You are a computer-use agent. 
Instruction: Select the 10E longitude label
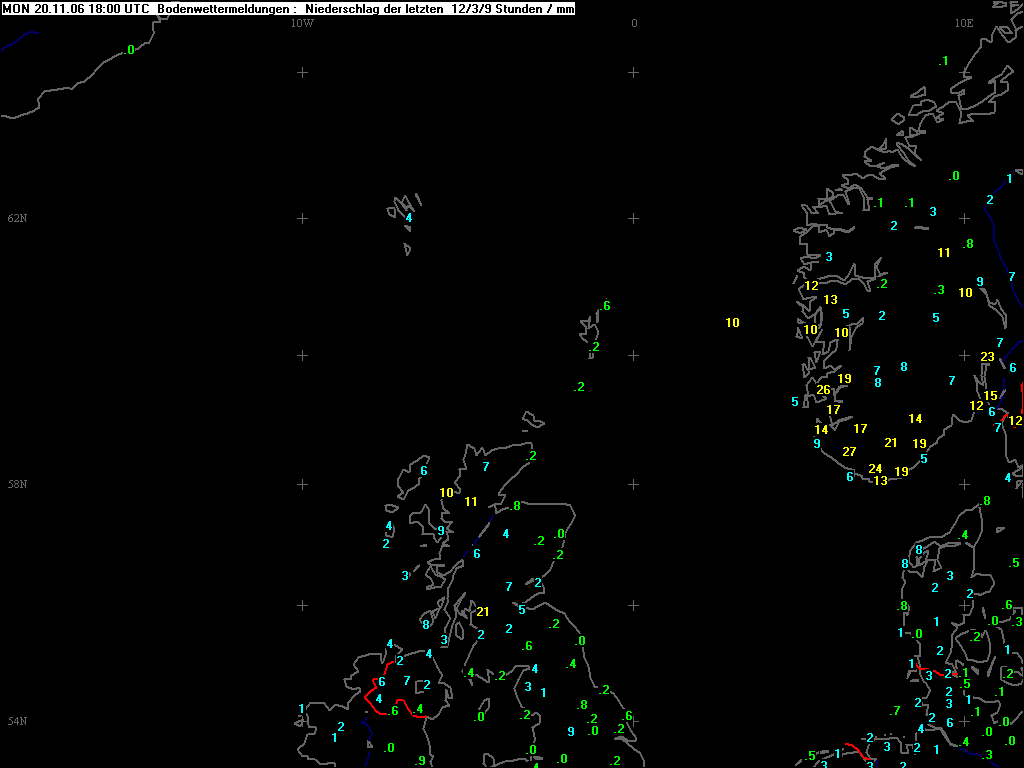point(963,23)
